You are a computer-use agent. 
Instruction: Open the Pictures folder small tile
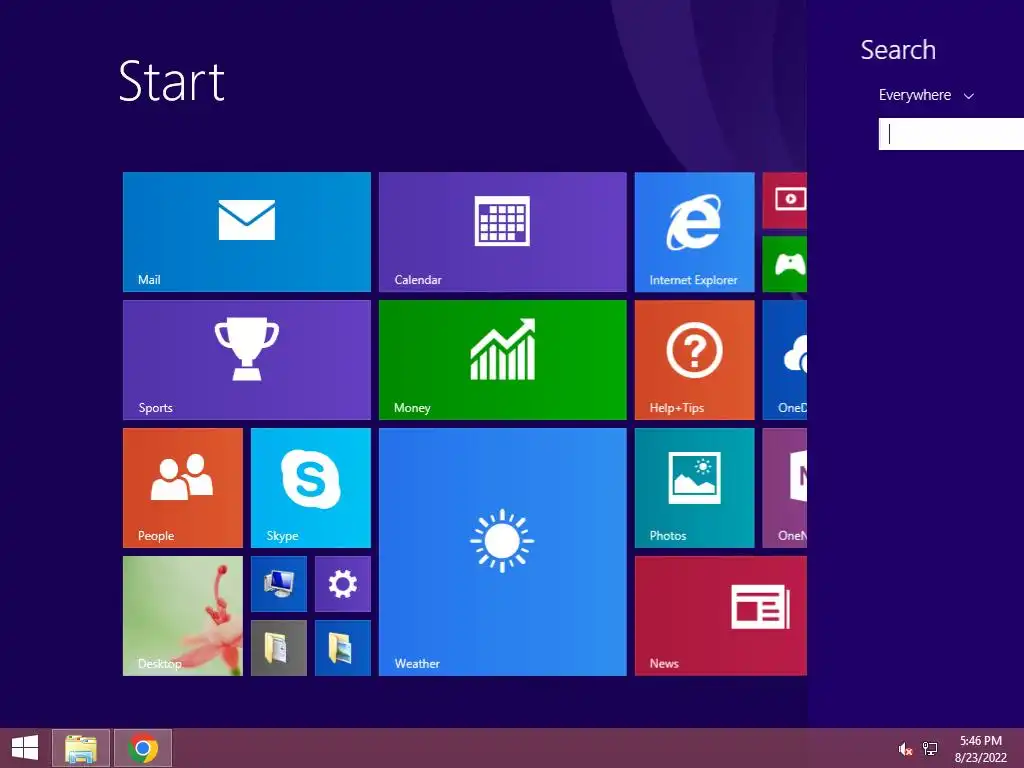pyautogui.click(x=343, y=648)
